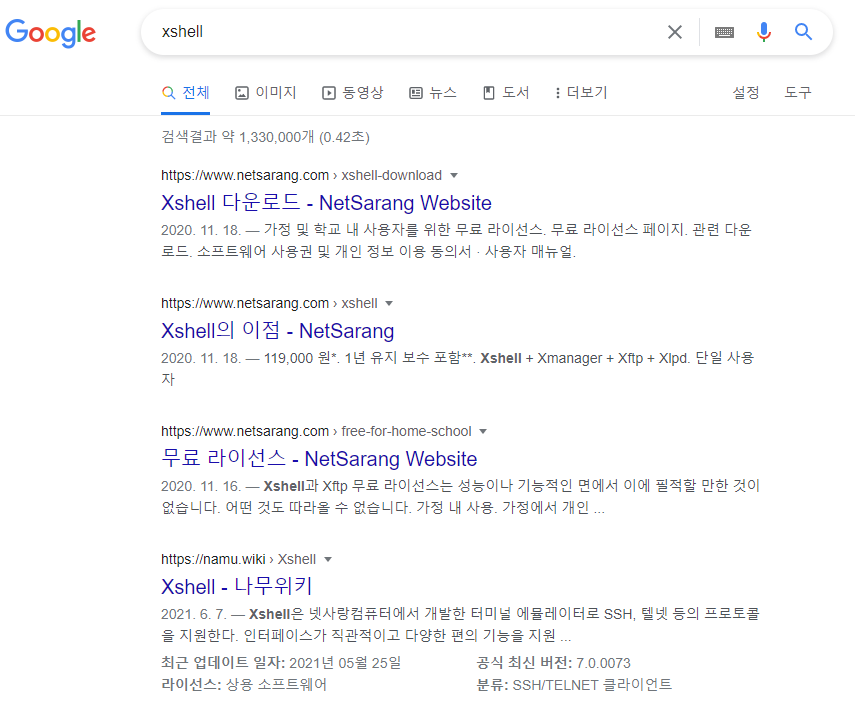The image size is (855, 707).
Task: Expand arrow next to free-for-home-school URL
Action: pyautogui.click(x=483, y=432)
